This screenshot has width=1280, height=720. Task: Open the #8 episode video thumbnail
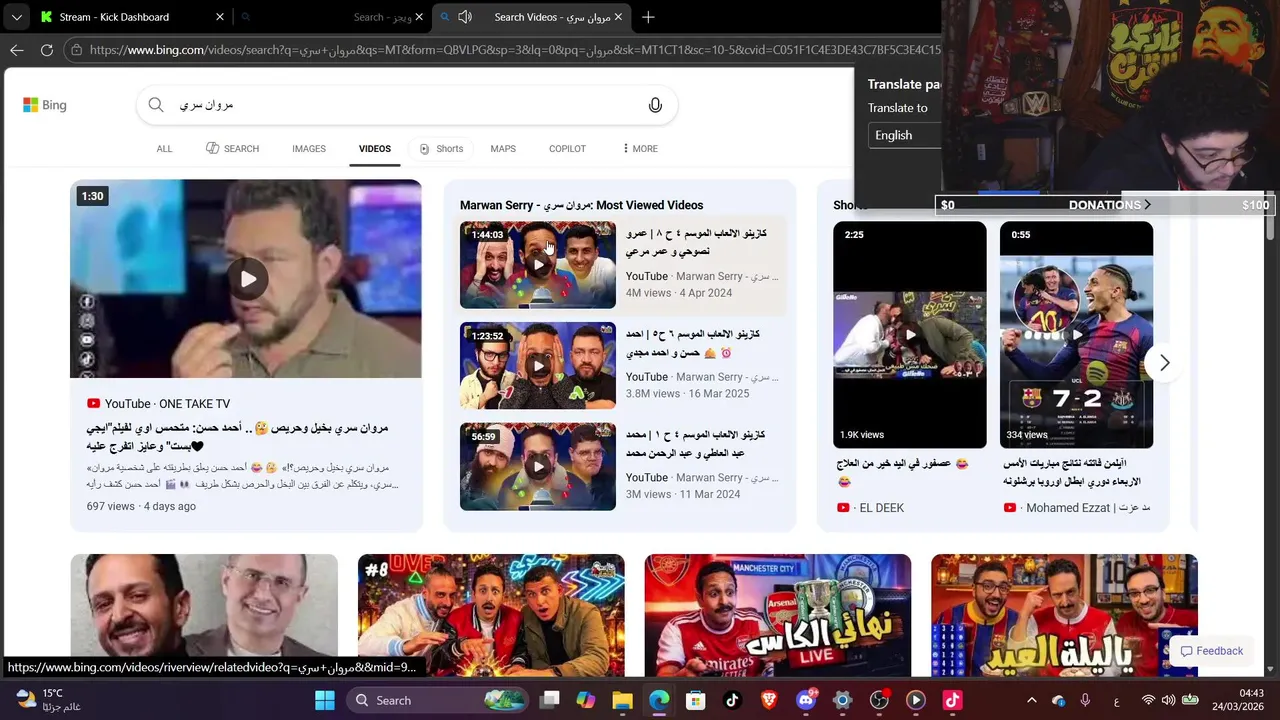(491, 615)
